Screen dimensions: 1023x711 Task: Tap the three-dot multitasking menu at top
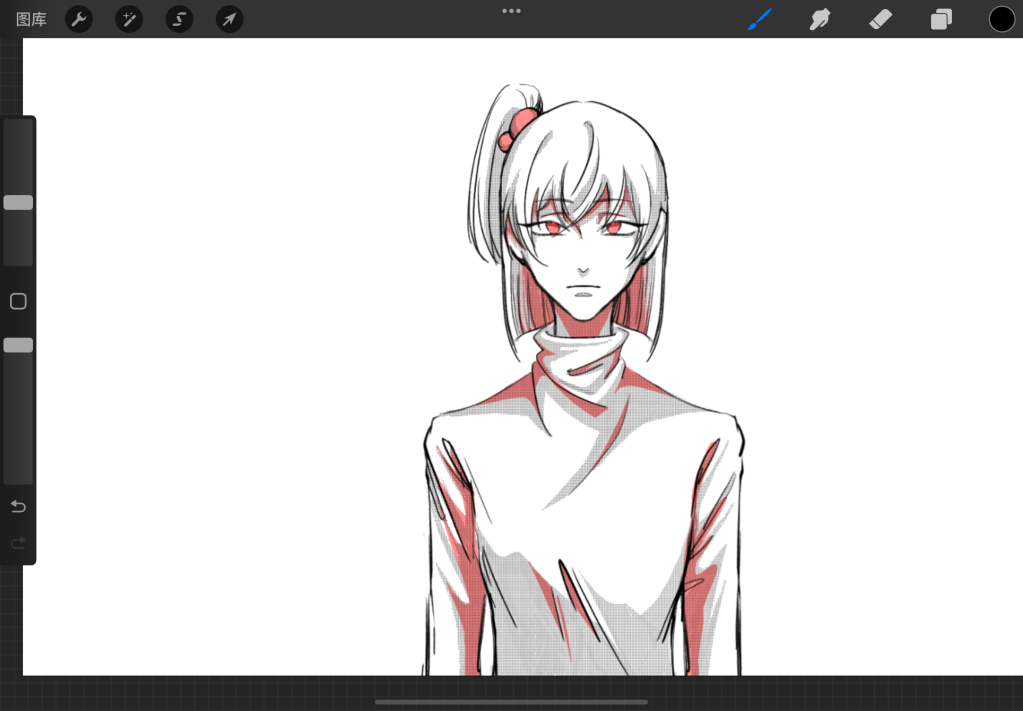tap(511, 11)
